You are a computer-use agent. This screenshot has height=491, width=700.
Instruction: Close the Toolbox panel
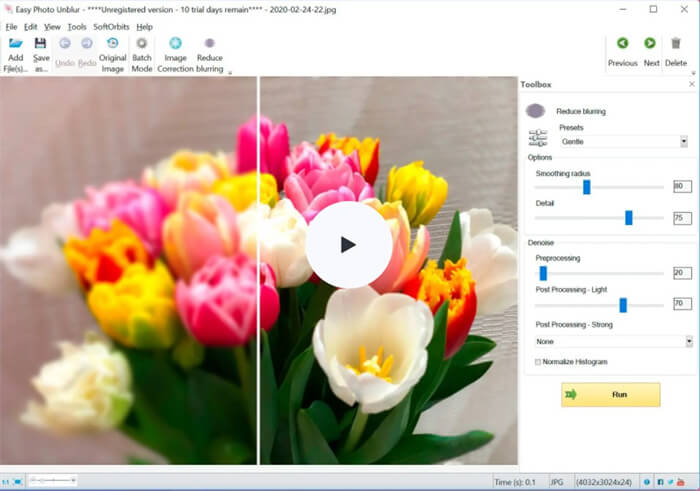[692, 84]
